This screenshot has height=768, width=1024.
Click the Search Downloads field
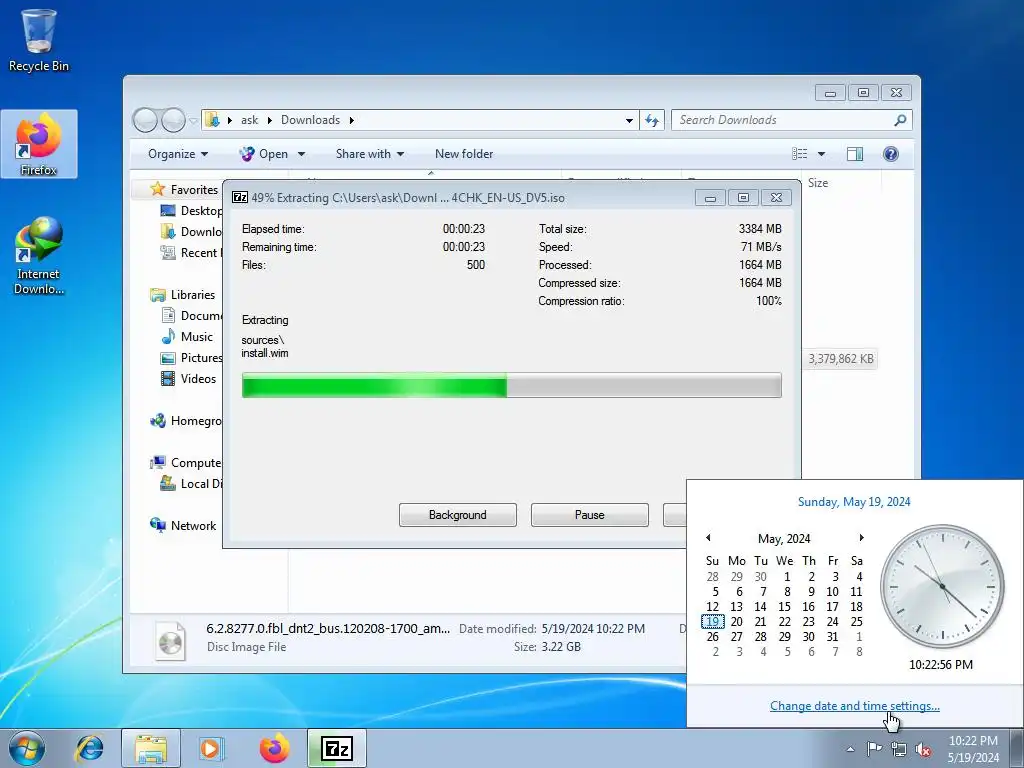click(782, 120)
